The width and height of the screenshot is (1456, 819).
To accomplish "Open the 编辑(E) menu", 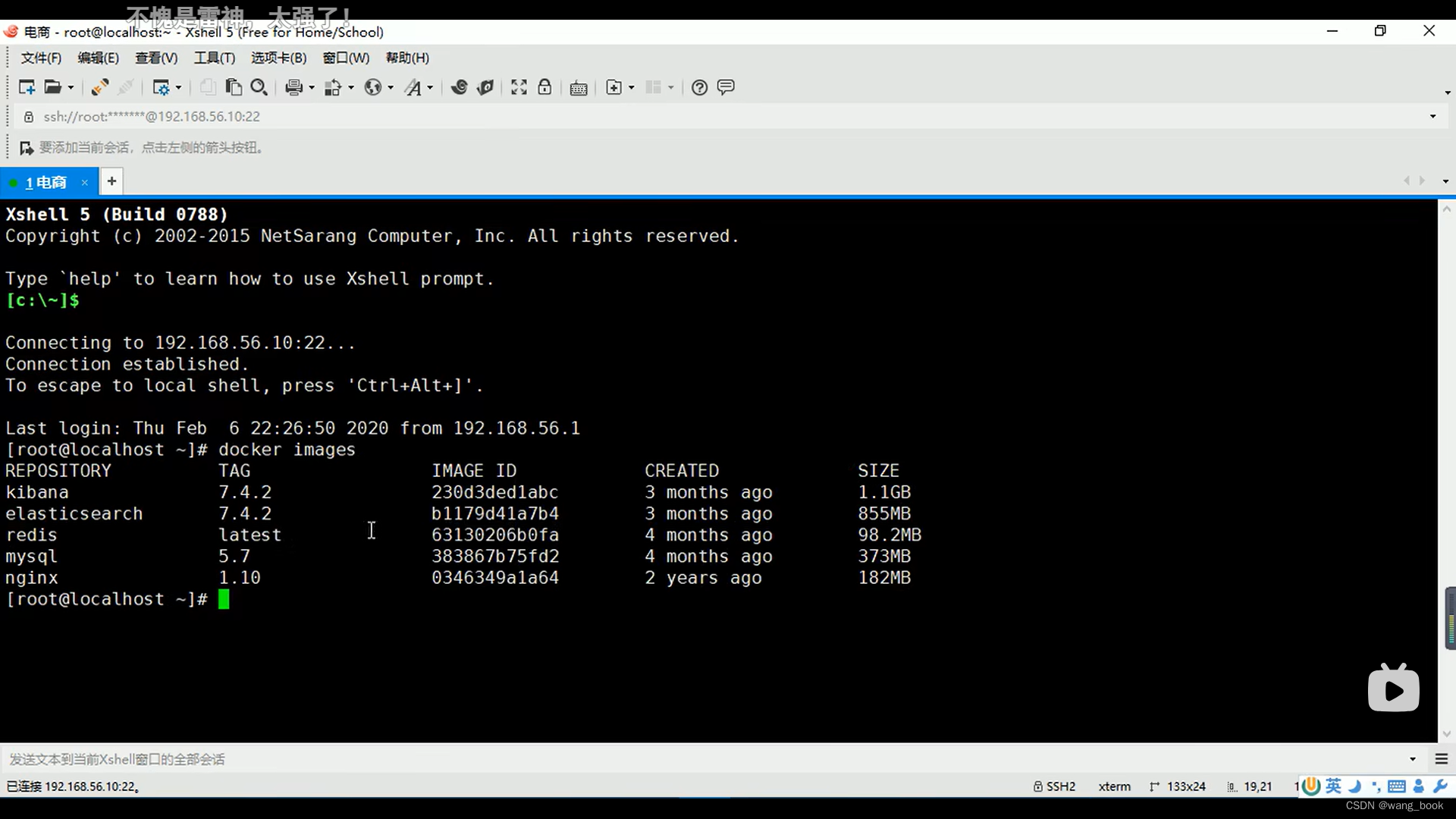I will [x=98, y=58].
